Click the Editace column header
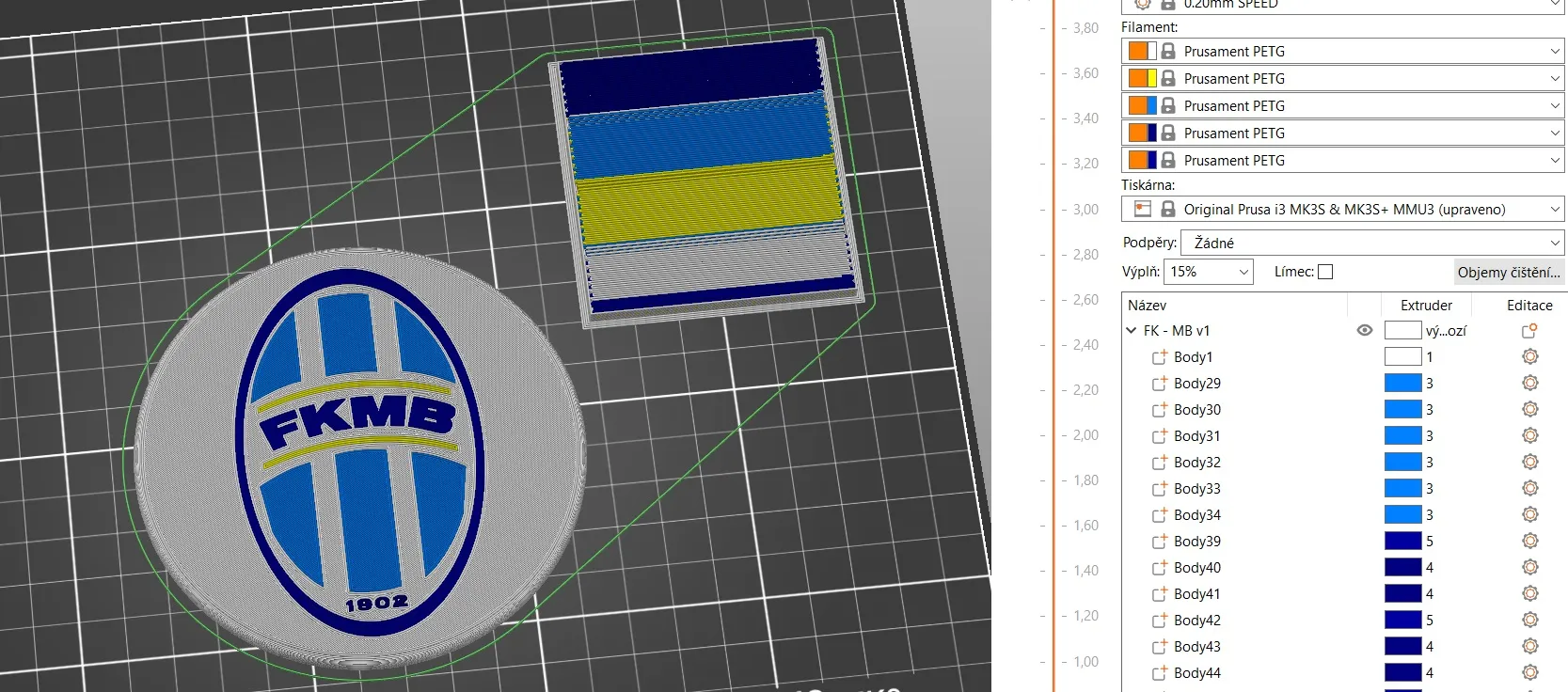 coord(1529,306)
